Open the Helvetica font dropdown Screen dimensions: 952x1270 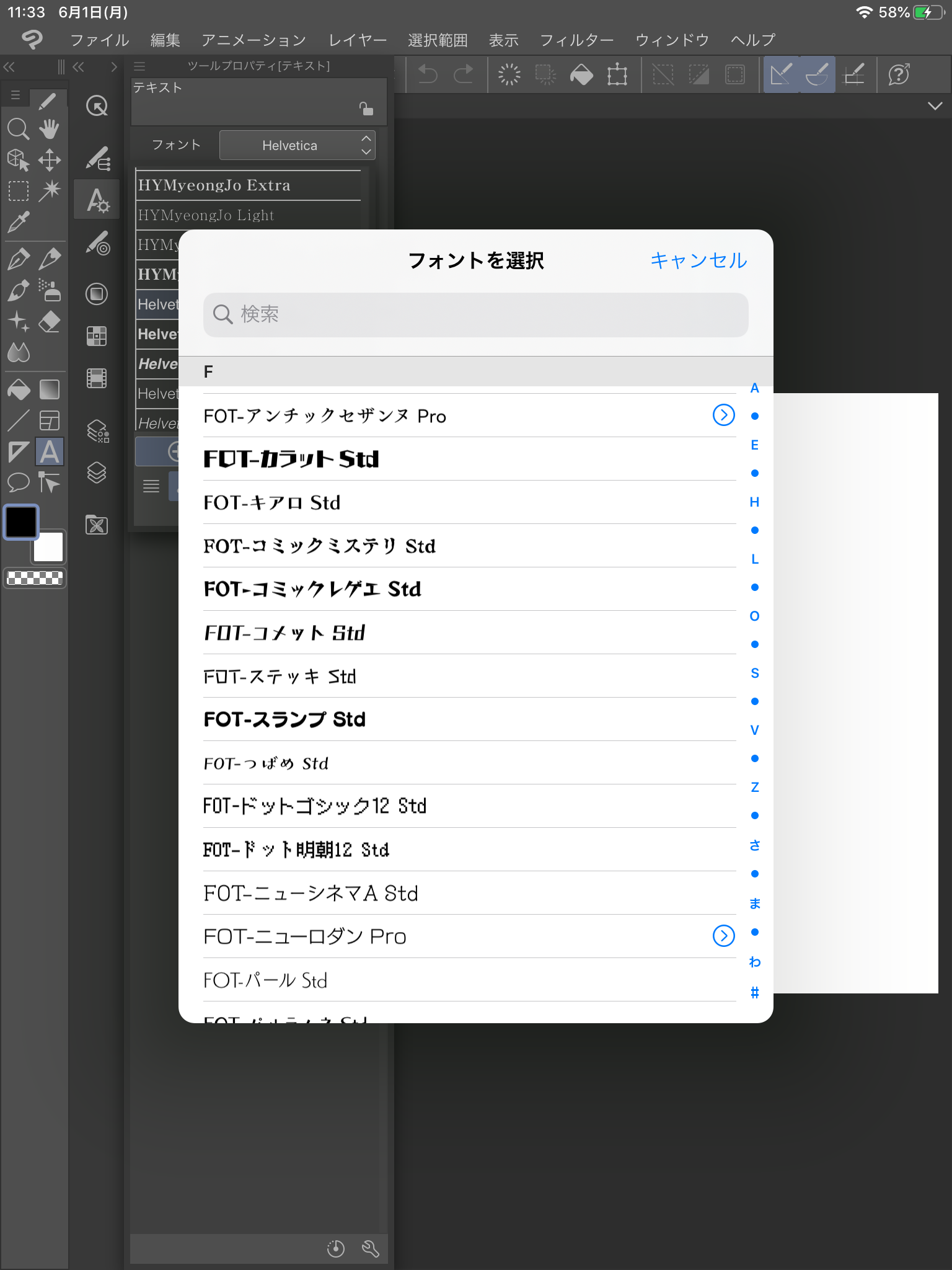click(x=297, y=145)
